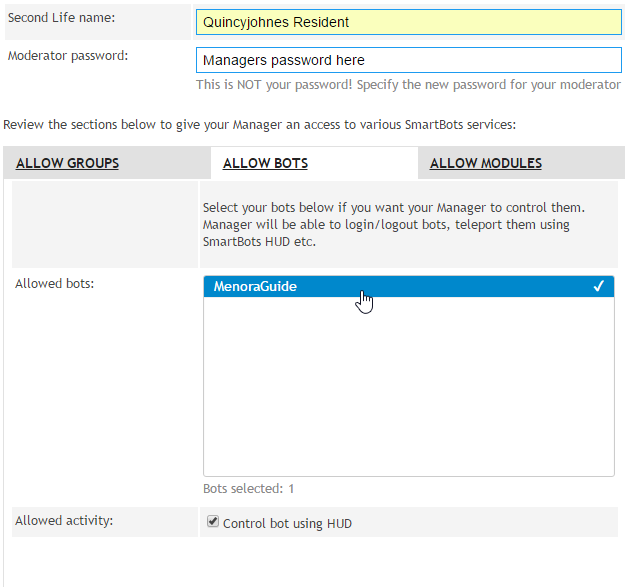This screenshot has height=587, width=625.
Task: Click the Allowed bots: label
Action: click(x=55, y=283)
